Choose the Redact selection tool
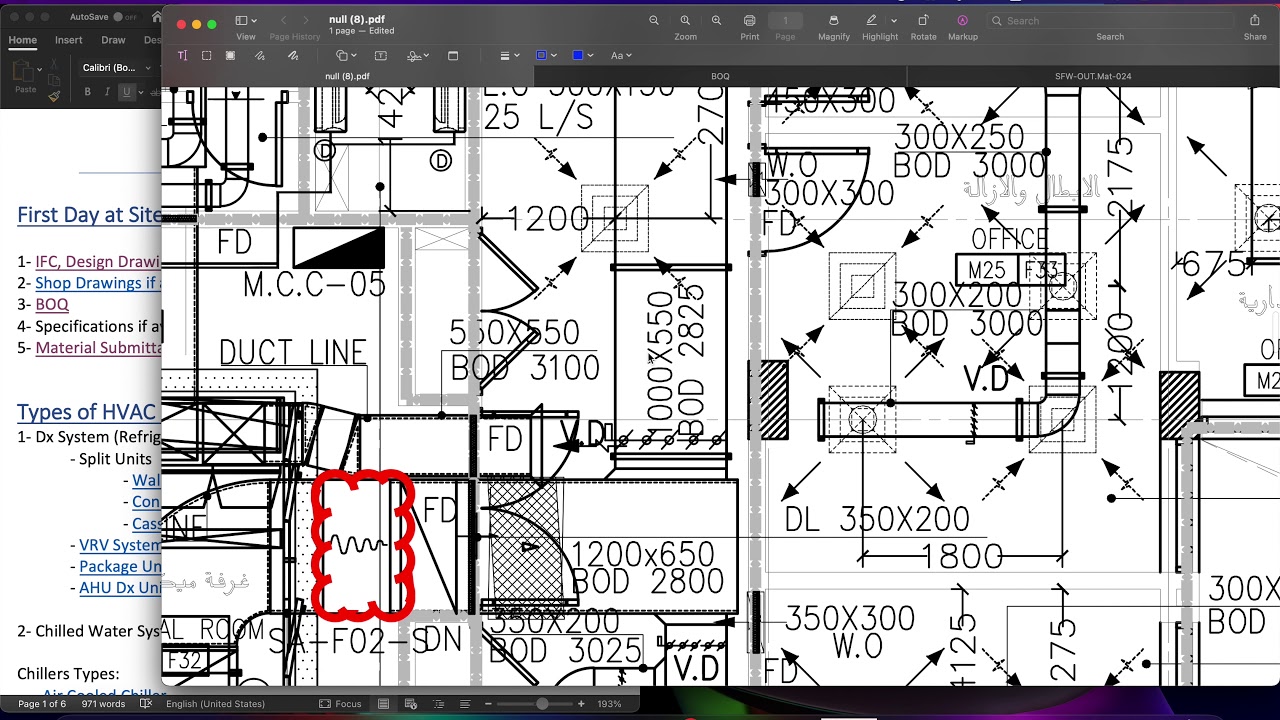Viewport: 1280px width, 720px height. point(230,56)
